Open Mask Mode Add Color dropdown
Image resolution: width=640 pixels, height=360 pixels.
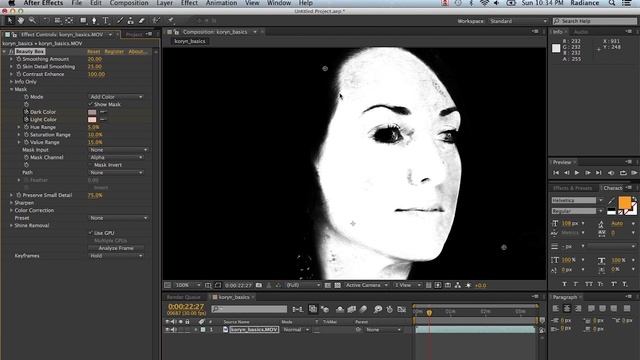tap(116, 97)
